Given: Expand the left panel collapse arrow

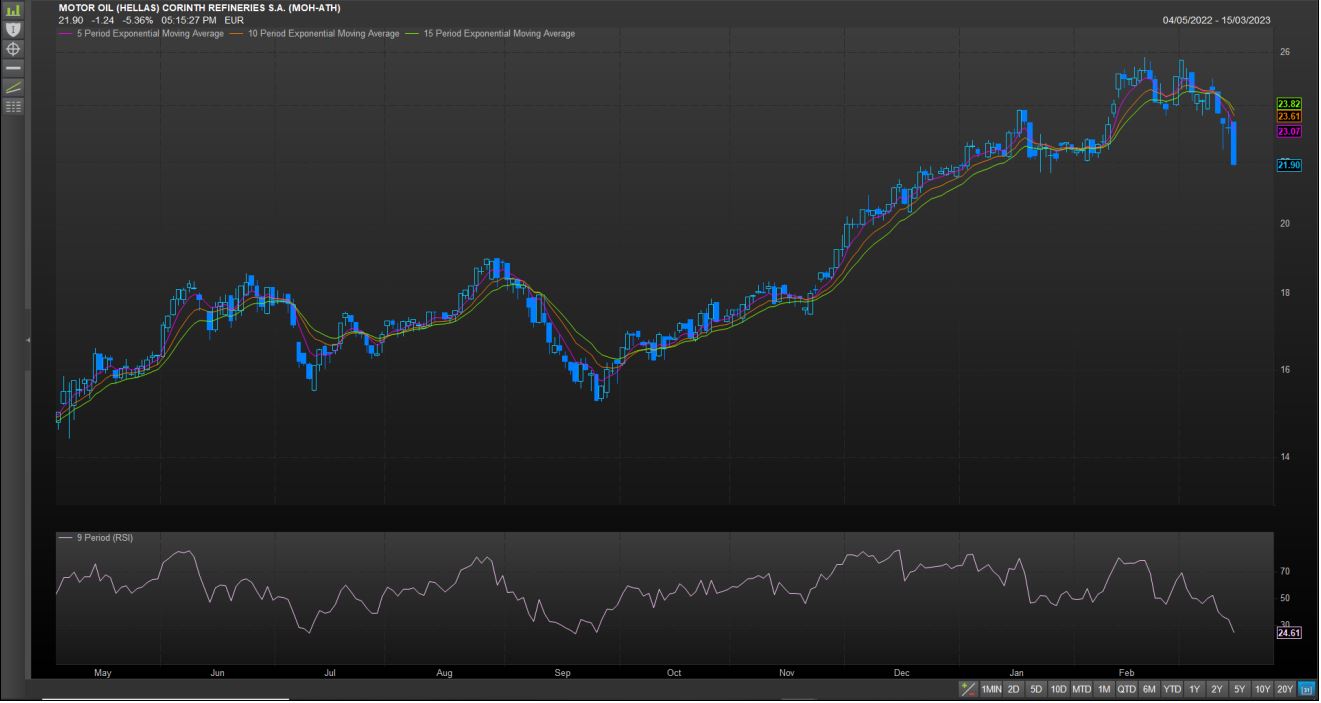Looking at the screenshot, I should coord(28,341).
